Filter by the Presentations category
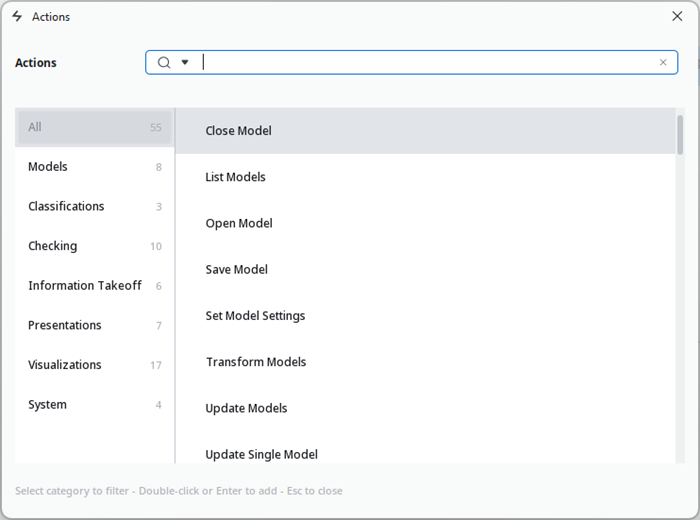The width and height of the screenshot is (700, 520). 95,325
